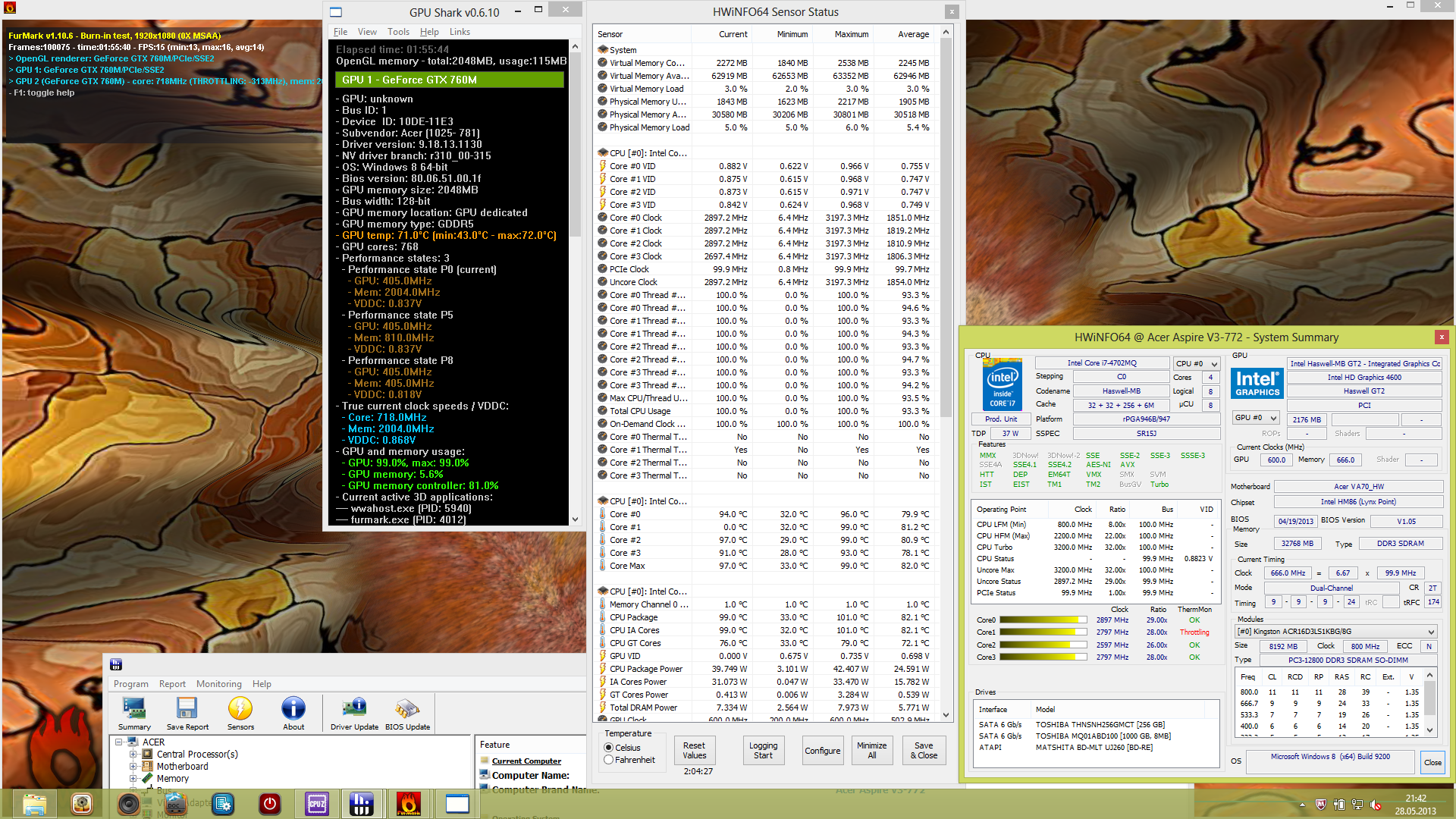Open CPU-Z from the taskbar

pyautogui.click(x=317, y=804)
